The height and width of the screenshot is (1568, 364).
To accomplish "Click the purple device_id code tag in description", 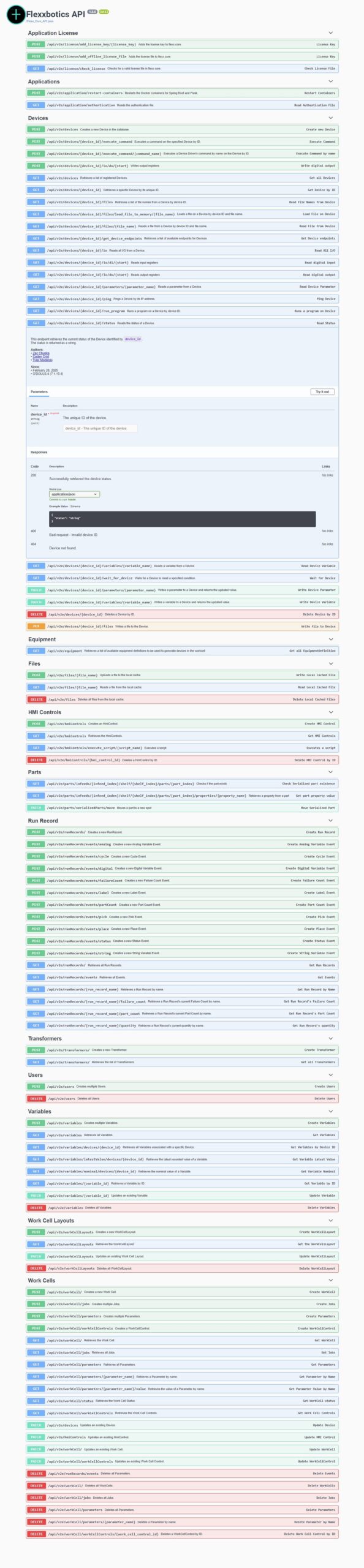I will tap(133, 339).
